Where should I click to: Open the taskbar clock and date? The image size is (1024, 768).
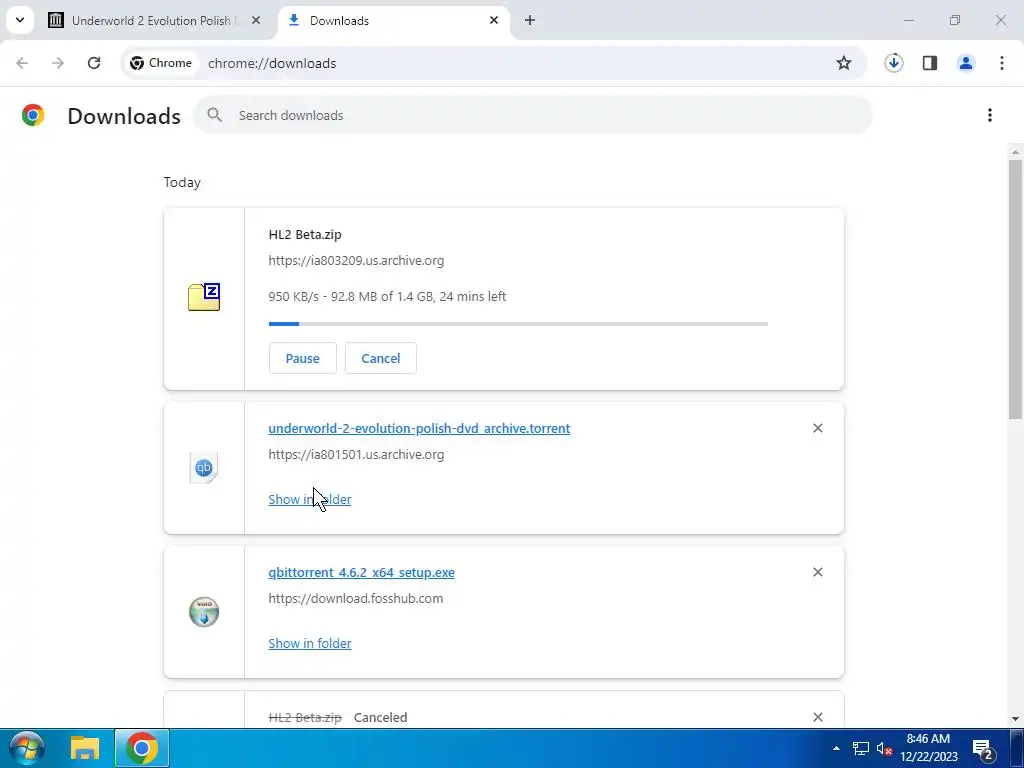[x=928, y=748]
